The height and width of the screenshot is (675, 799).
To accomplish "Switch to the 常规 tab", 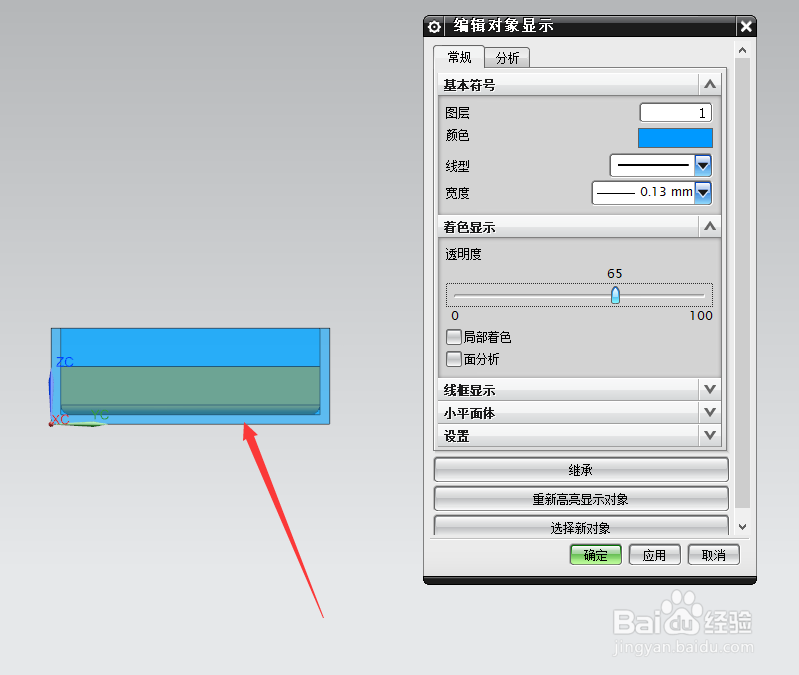I will [459, 57].
